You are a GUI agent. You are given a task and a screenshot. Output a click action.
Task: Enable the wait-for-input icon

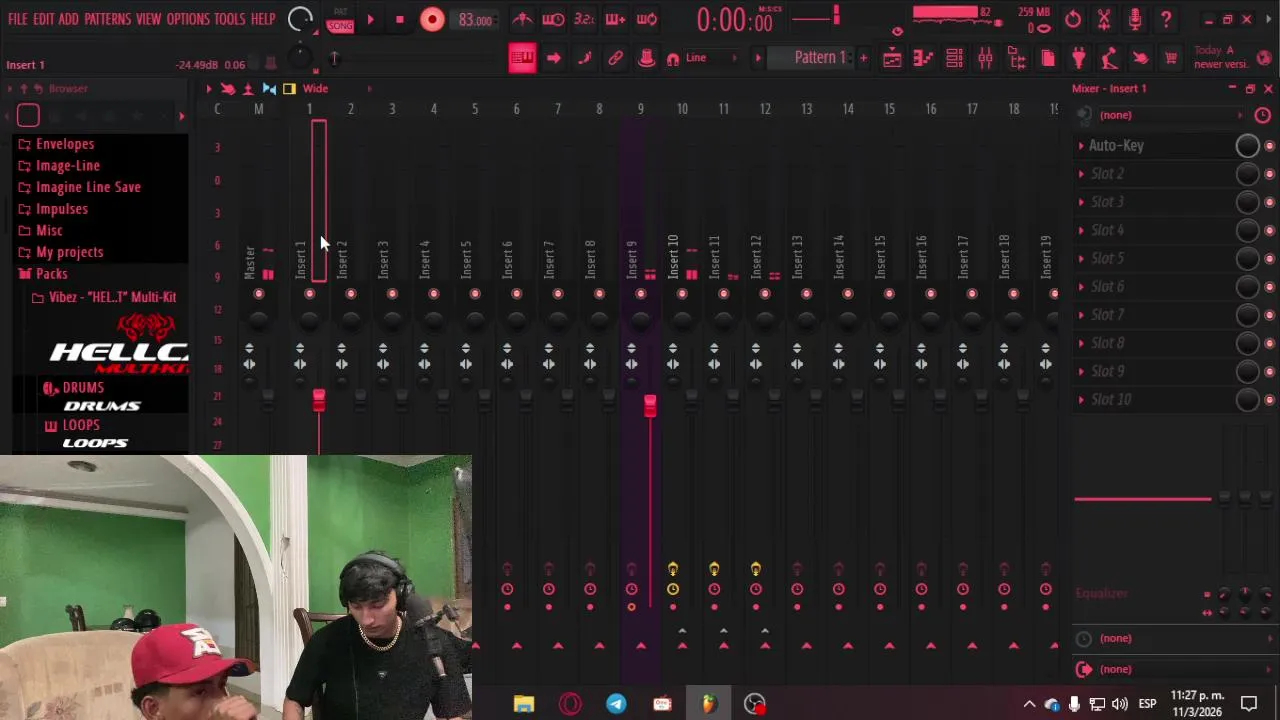point(553,19)
